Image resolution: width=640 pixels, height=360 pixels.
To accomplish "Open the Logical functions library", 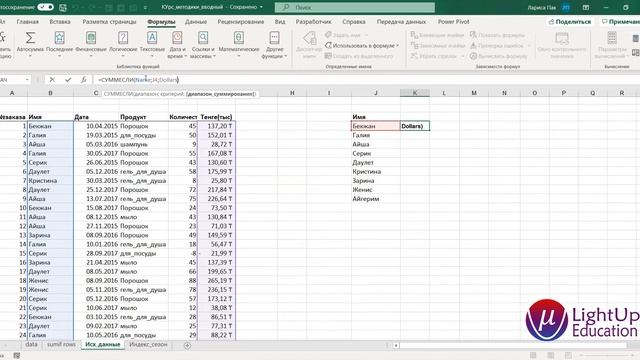I will coord(123,38).
